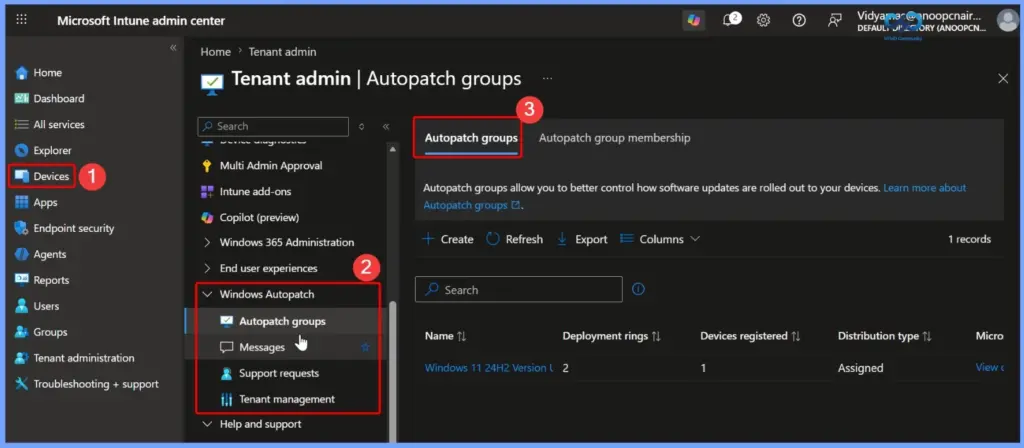Open notifications bell icon
The height and width of the screenshot is (448, 1024).
click(x=730, y=20)
